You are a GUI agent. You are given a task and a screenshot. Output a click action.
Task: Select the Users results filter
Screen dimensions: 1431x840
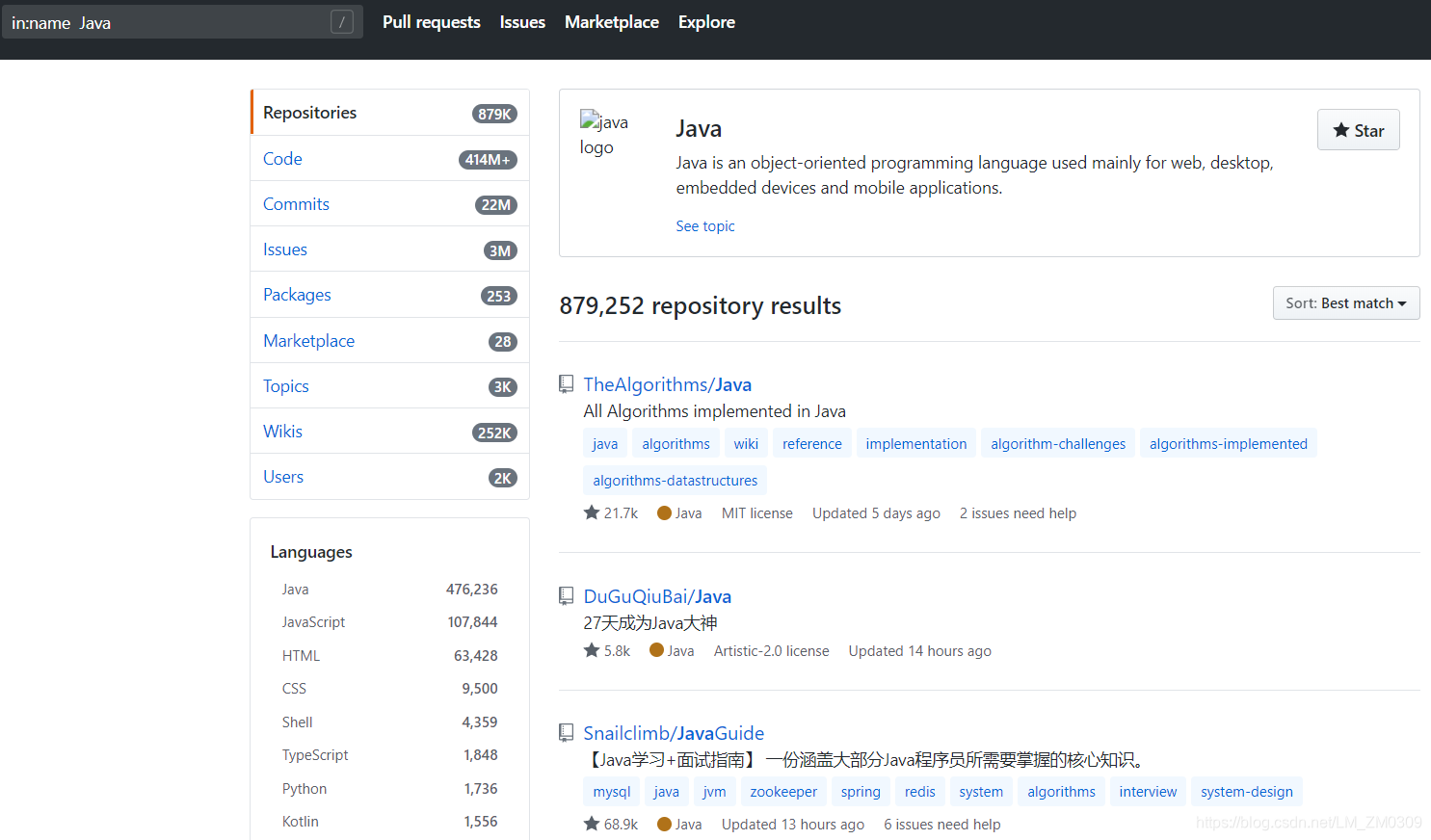[x=390, y=477]
